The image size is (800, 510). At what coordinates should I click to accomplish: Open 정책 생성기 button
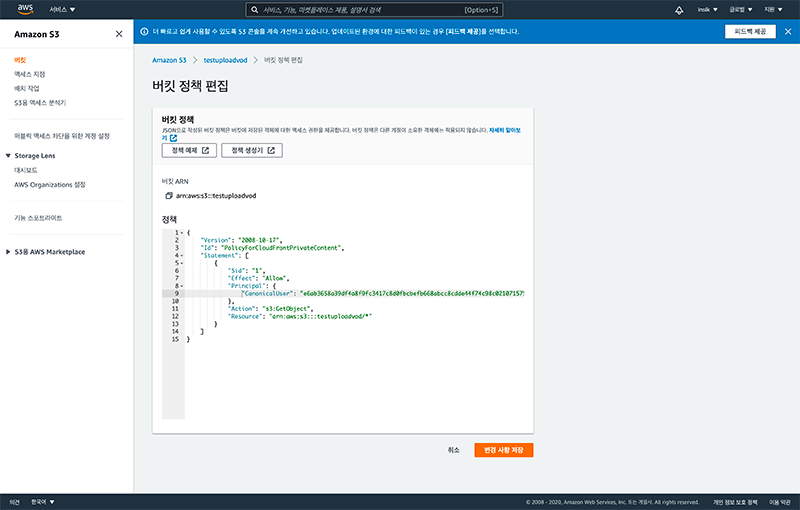252,150
